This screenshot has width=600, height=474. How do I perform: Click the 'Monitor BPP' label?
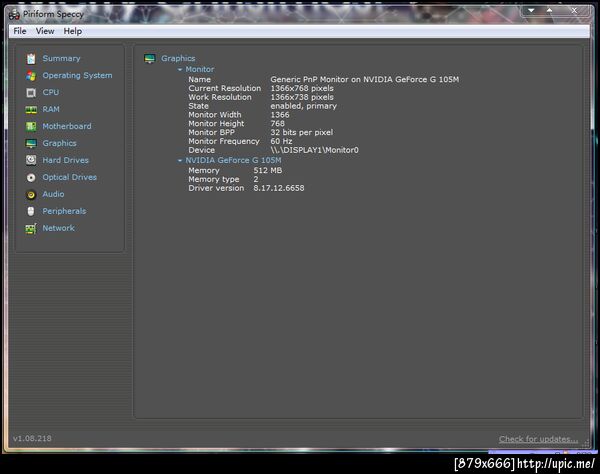click(x=212, y=132)
